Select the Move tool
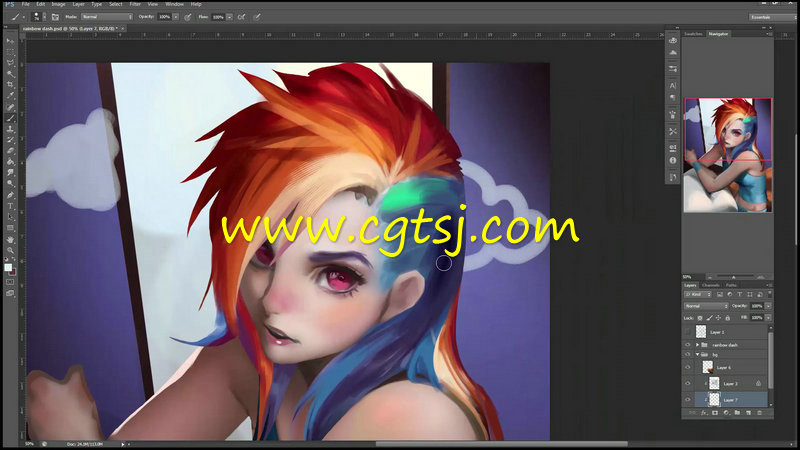 click(10, 40)
